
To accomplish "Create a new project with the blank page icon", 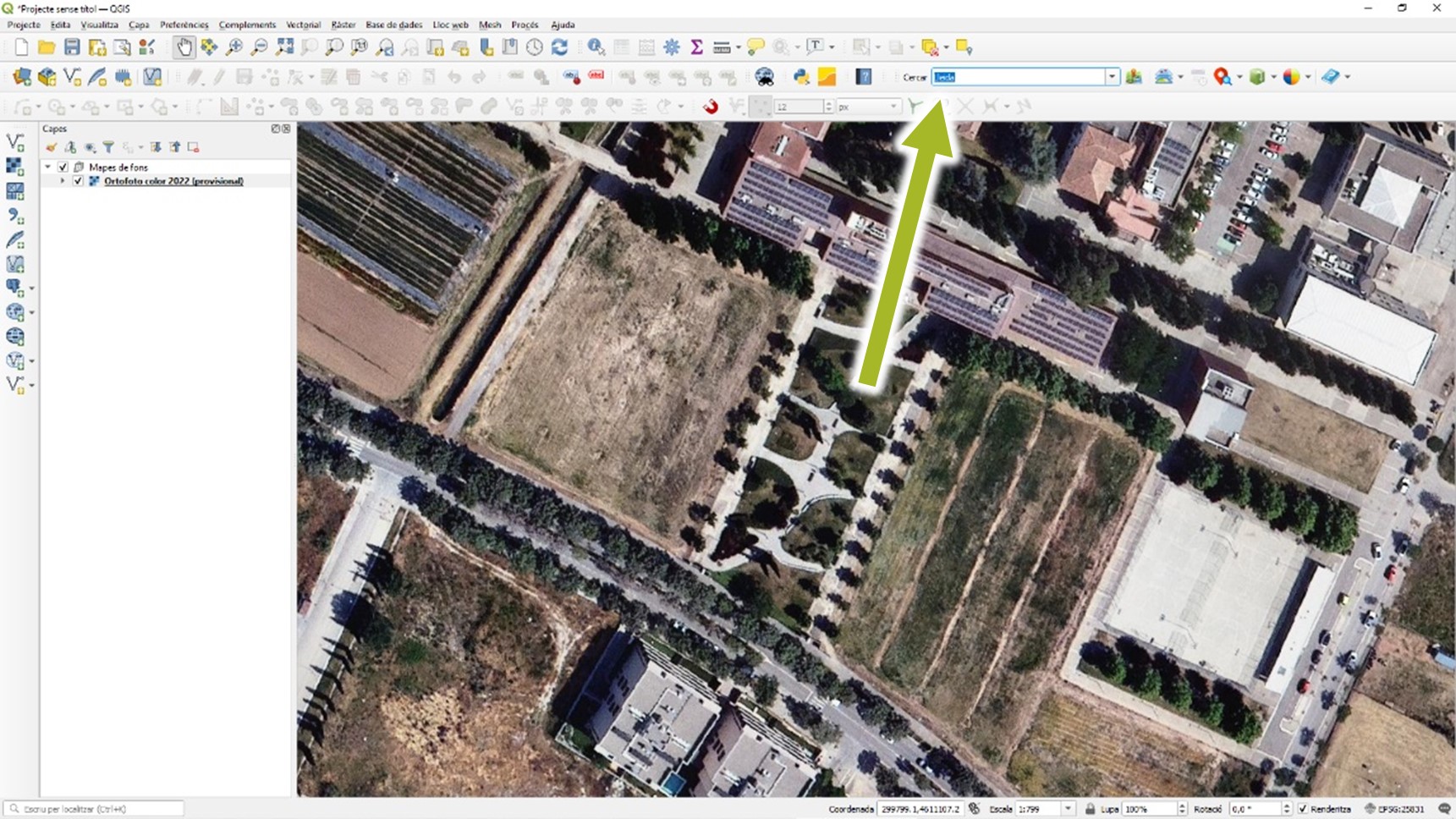I will [x=21, y=47].
